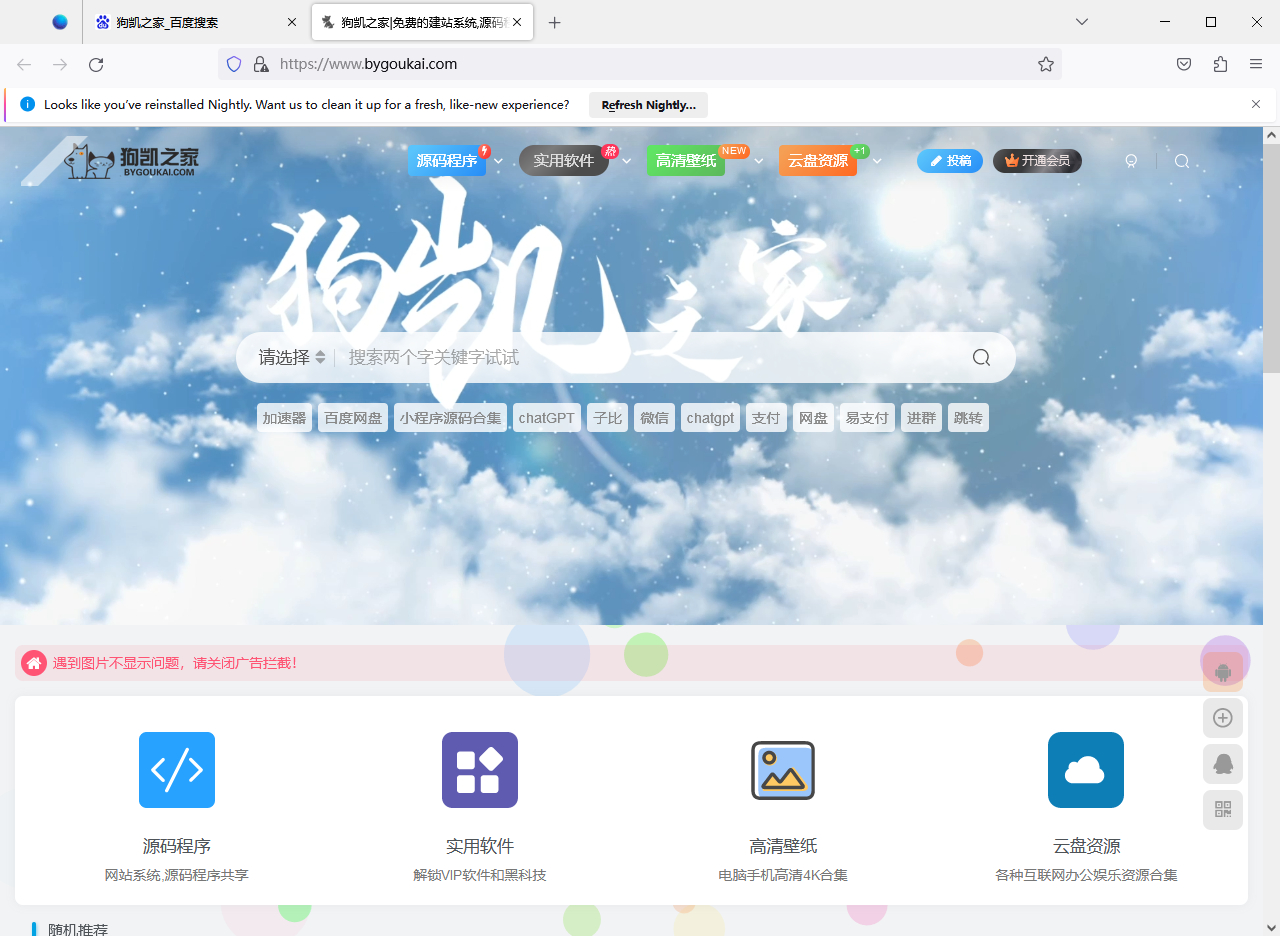Close the 狗凯之家_百度搜索 tab
The image size is (1280, 936).
pyautogui.click(x=292, y=22)
